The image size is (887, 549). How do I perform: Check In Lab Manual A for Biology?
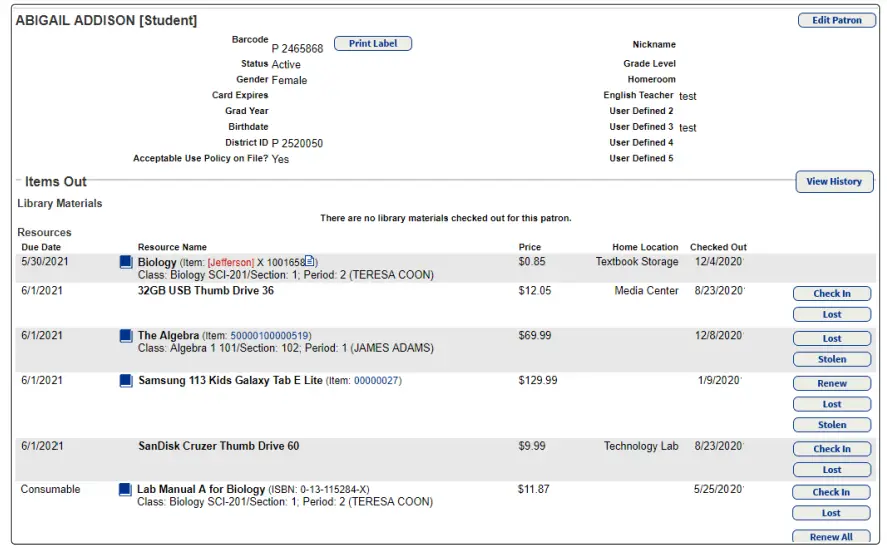831,492
